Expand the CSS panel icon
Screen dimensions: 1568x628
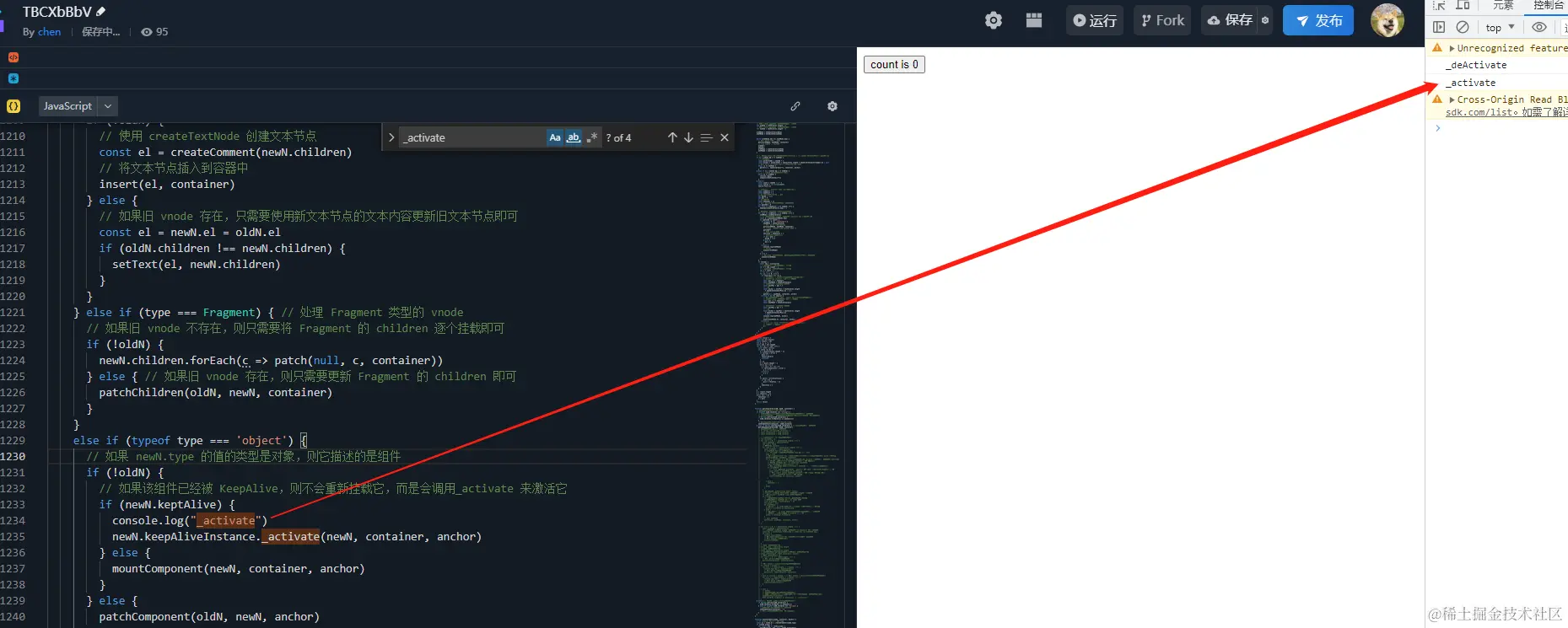pyautogui.click(x=13, y=78)
